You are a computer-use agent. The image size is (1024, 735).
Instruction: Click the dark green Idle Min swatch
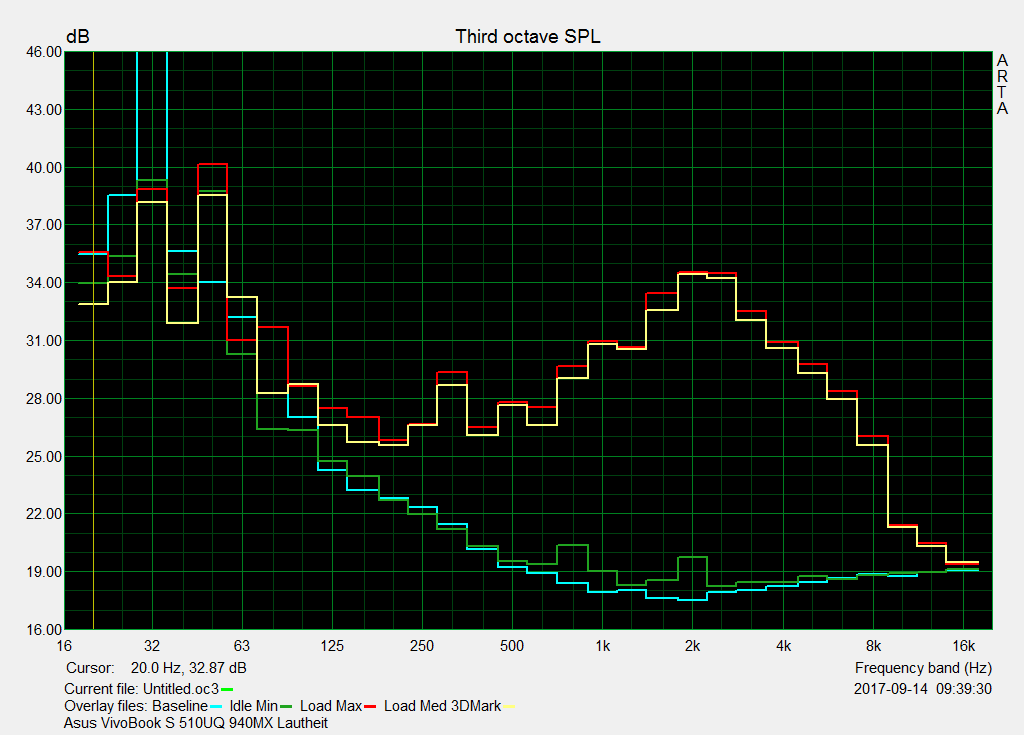point(286,706)
